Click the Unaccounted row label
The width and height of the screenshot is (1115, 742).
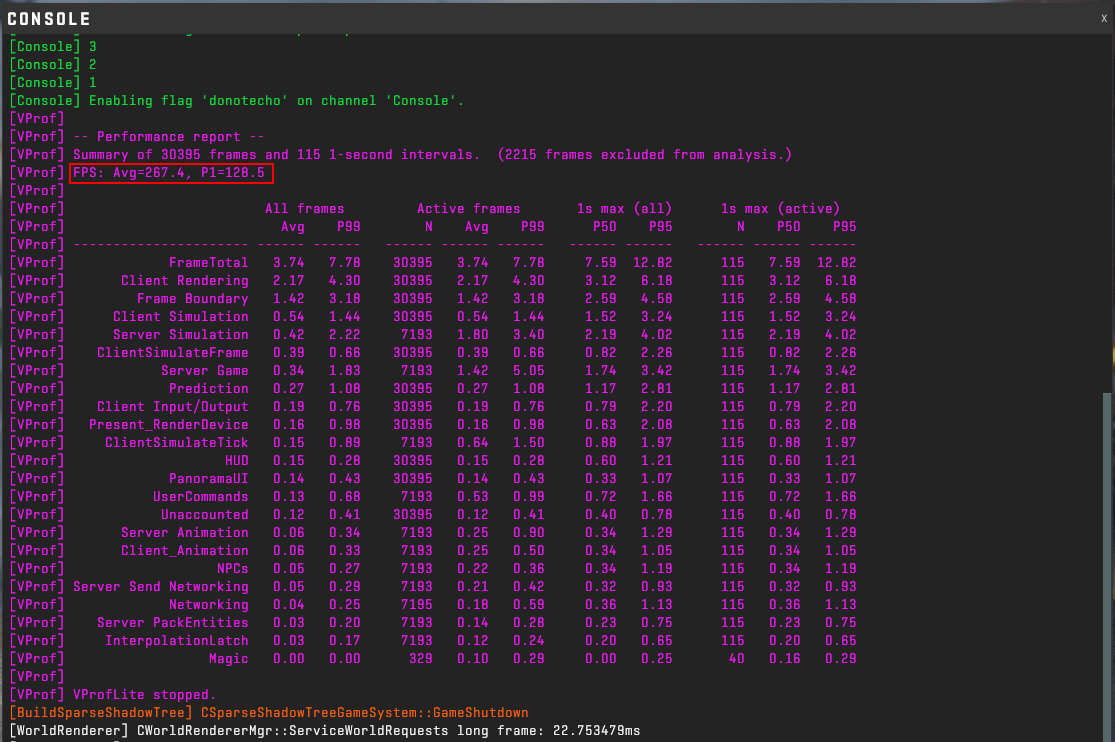(x=204, y=515)
